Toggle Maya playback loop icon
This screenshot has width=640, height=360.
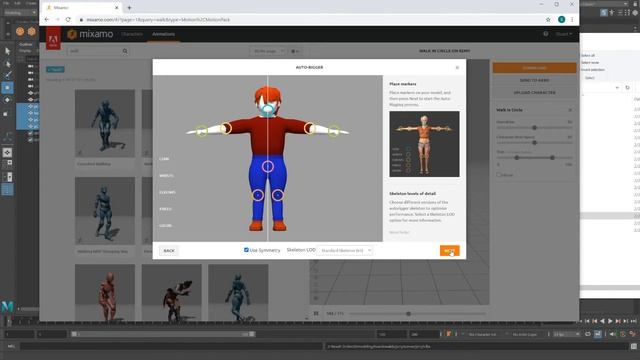588,334
